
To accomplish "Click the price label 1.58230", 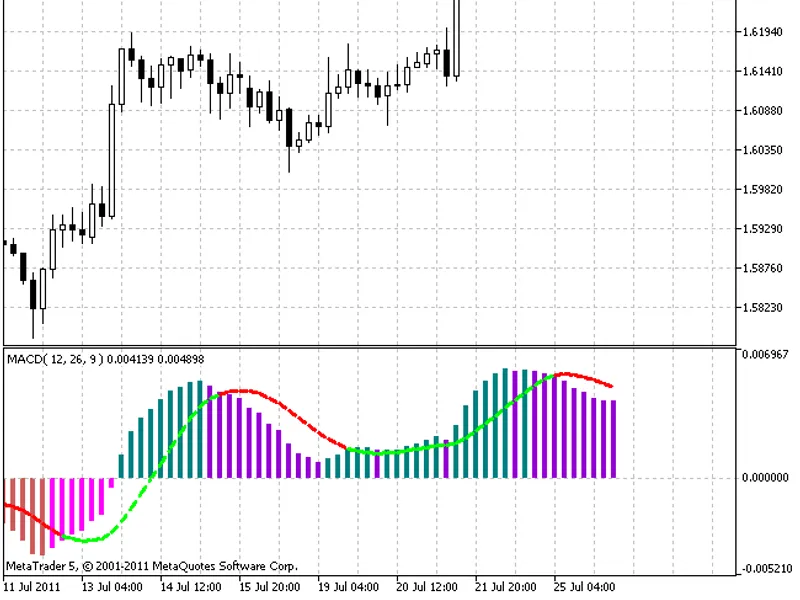I will click(763, 308).
